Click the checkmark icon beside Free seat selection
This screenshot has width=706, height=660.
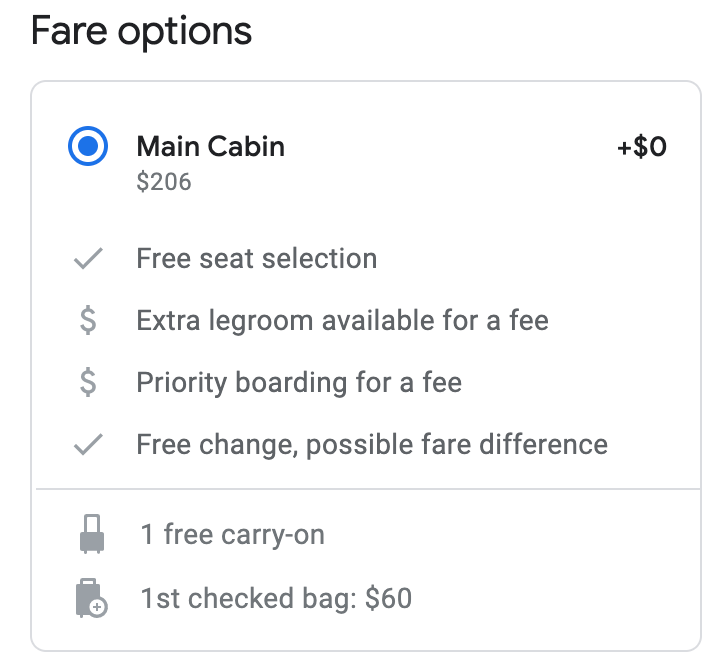(88, 258)
